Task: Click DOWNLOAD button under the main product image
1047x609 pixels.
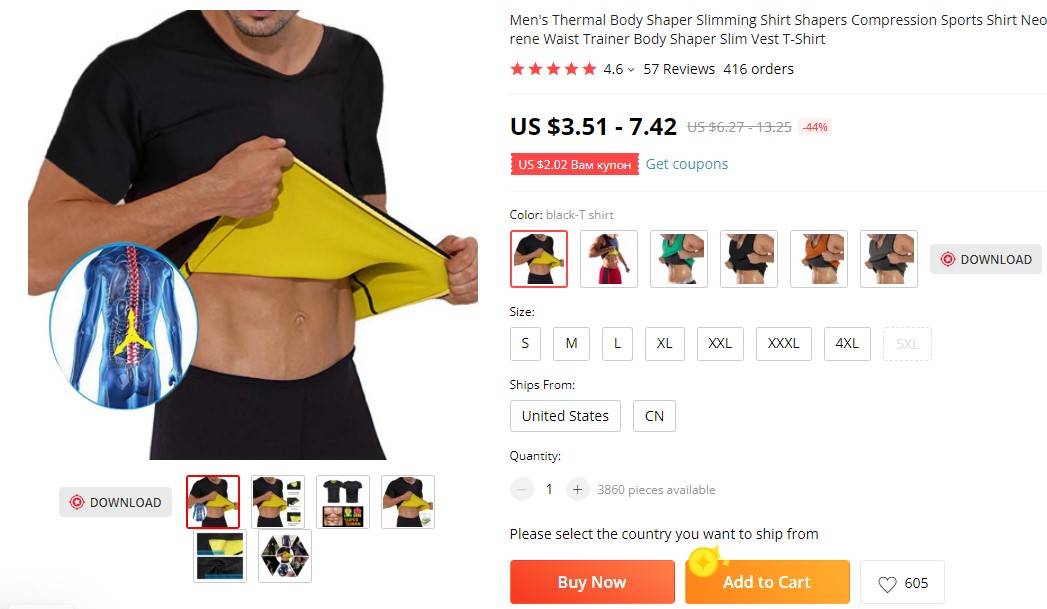Action: (x=116, y=502)
